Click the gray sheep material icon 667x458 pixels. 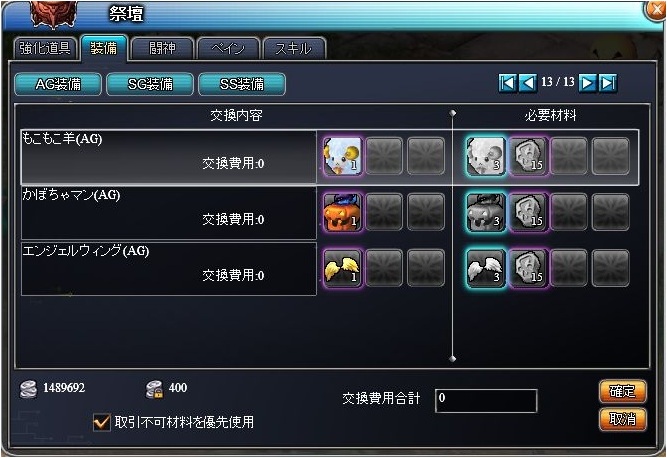tap(485, 156)
